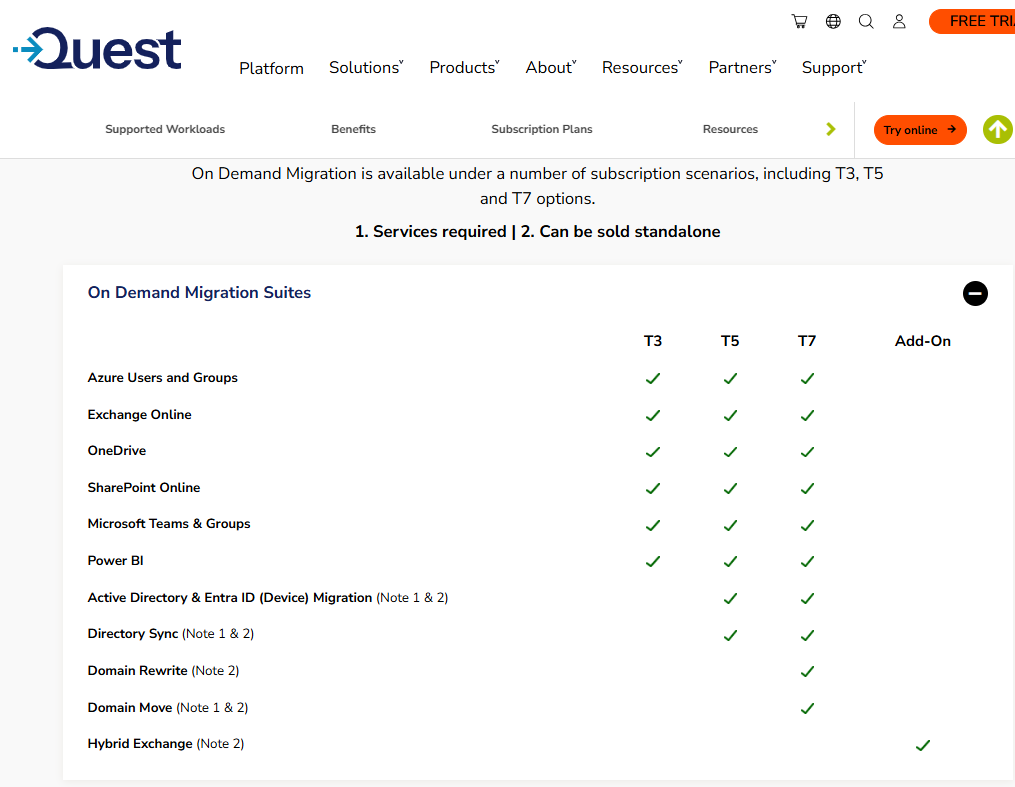Advance the sub-navigation with the orange chevron
This screenshot has width=1015, height=787.
click(x=831, y=129)
